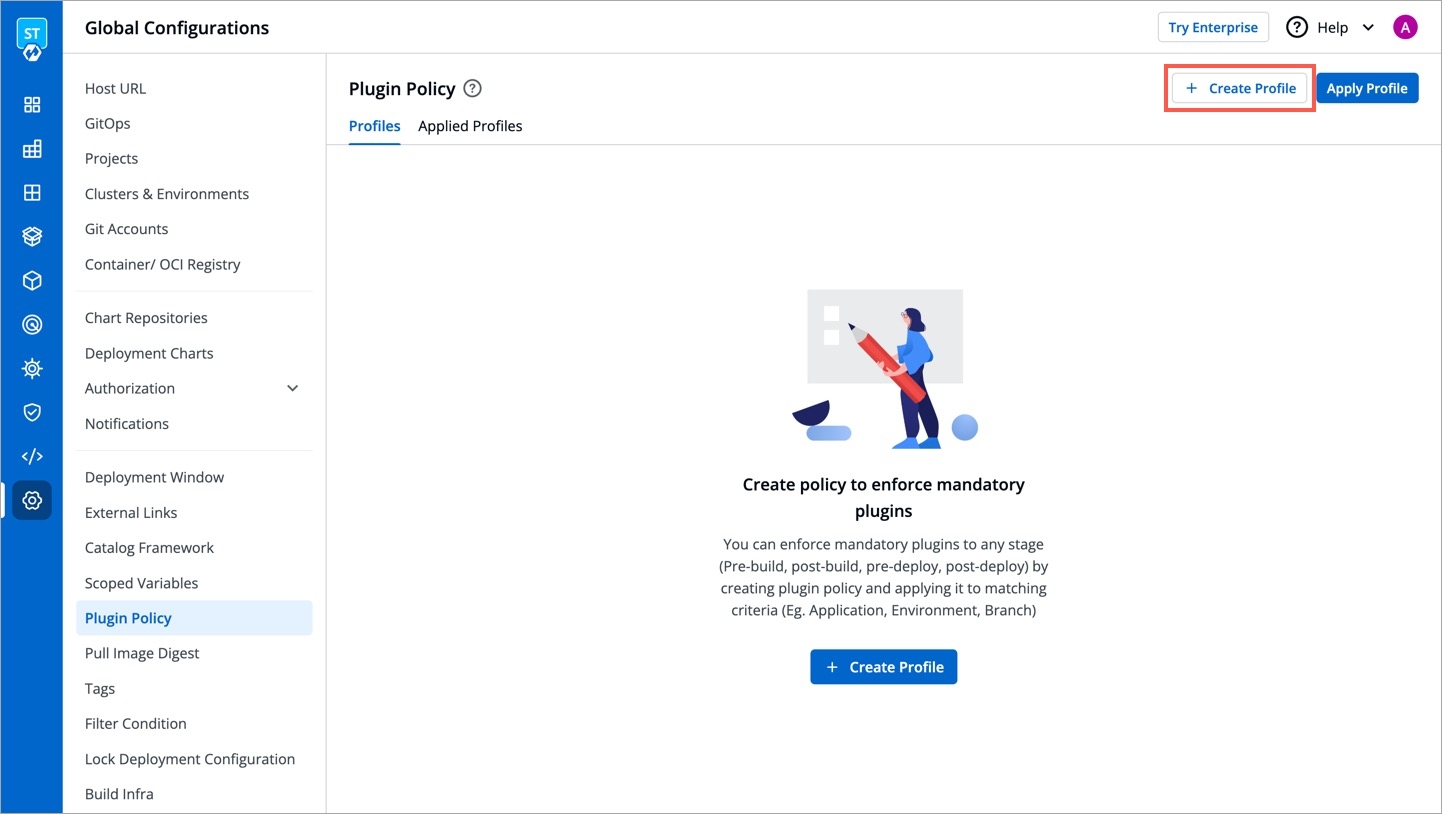Click the centered blue Create Profile button

(883, 667)
